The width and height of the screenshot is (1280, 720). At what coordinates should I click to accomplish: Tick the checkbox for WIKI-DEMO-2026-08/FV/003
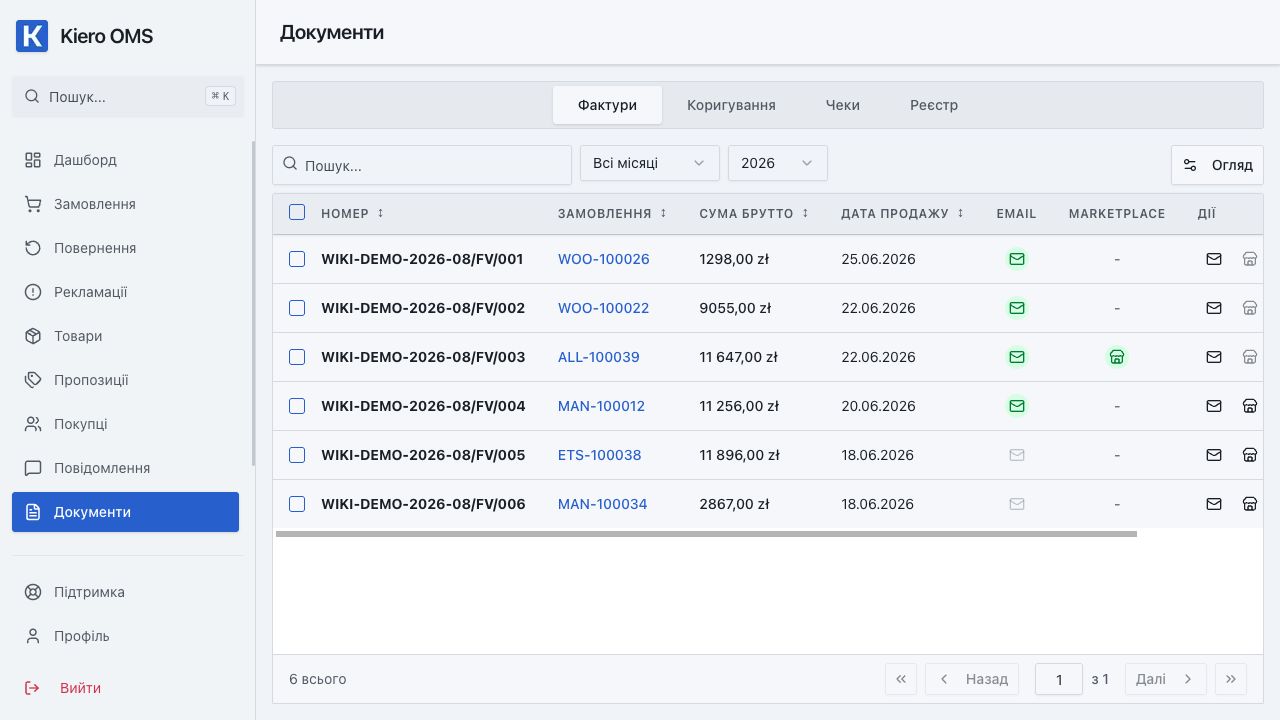[x=297, y=357]
